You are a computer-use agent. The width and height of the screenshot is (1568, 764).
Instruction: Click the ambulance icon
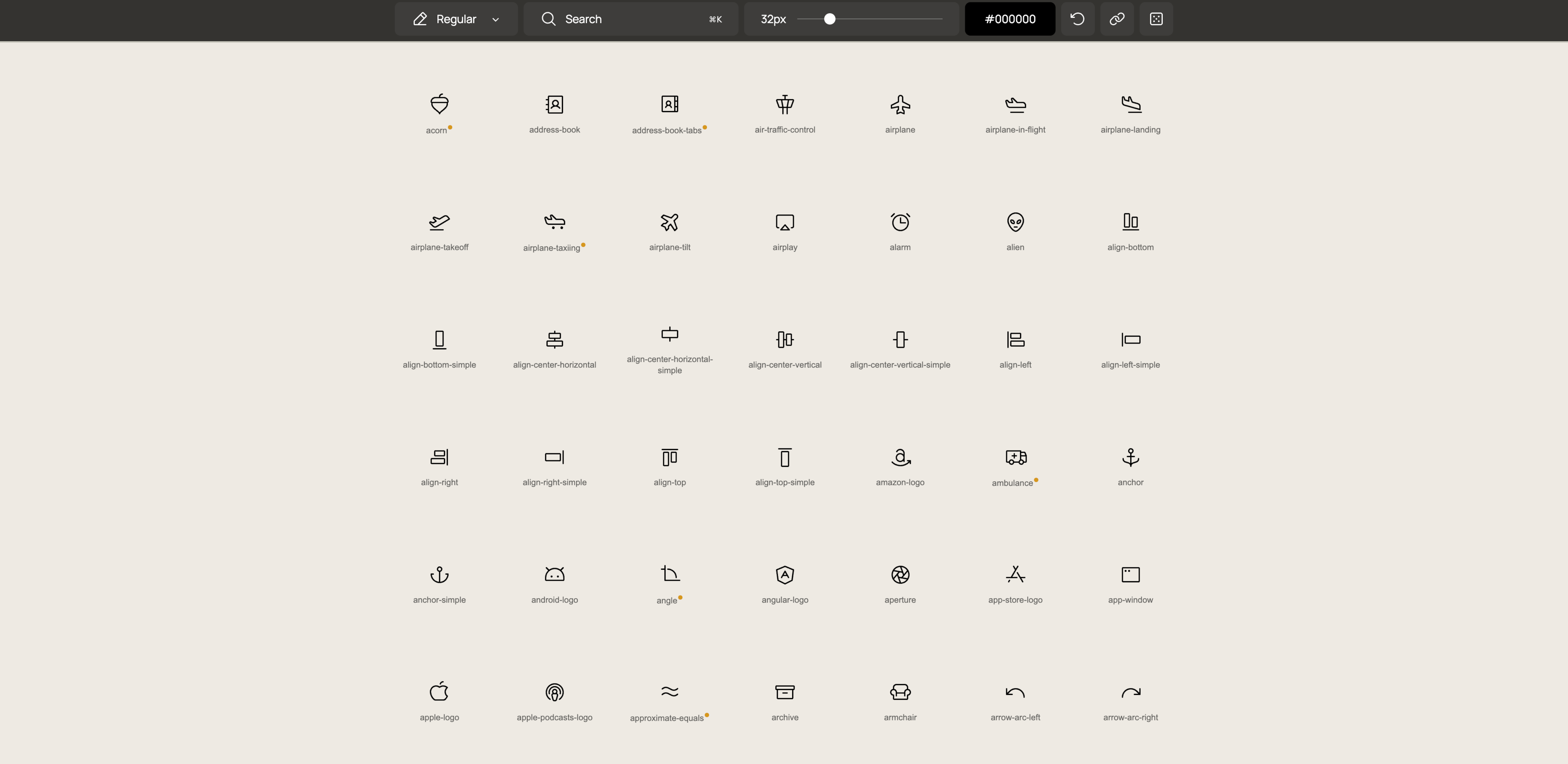point(1015,457)
